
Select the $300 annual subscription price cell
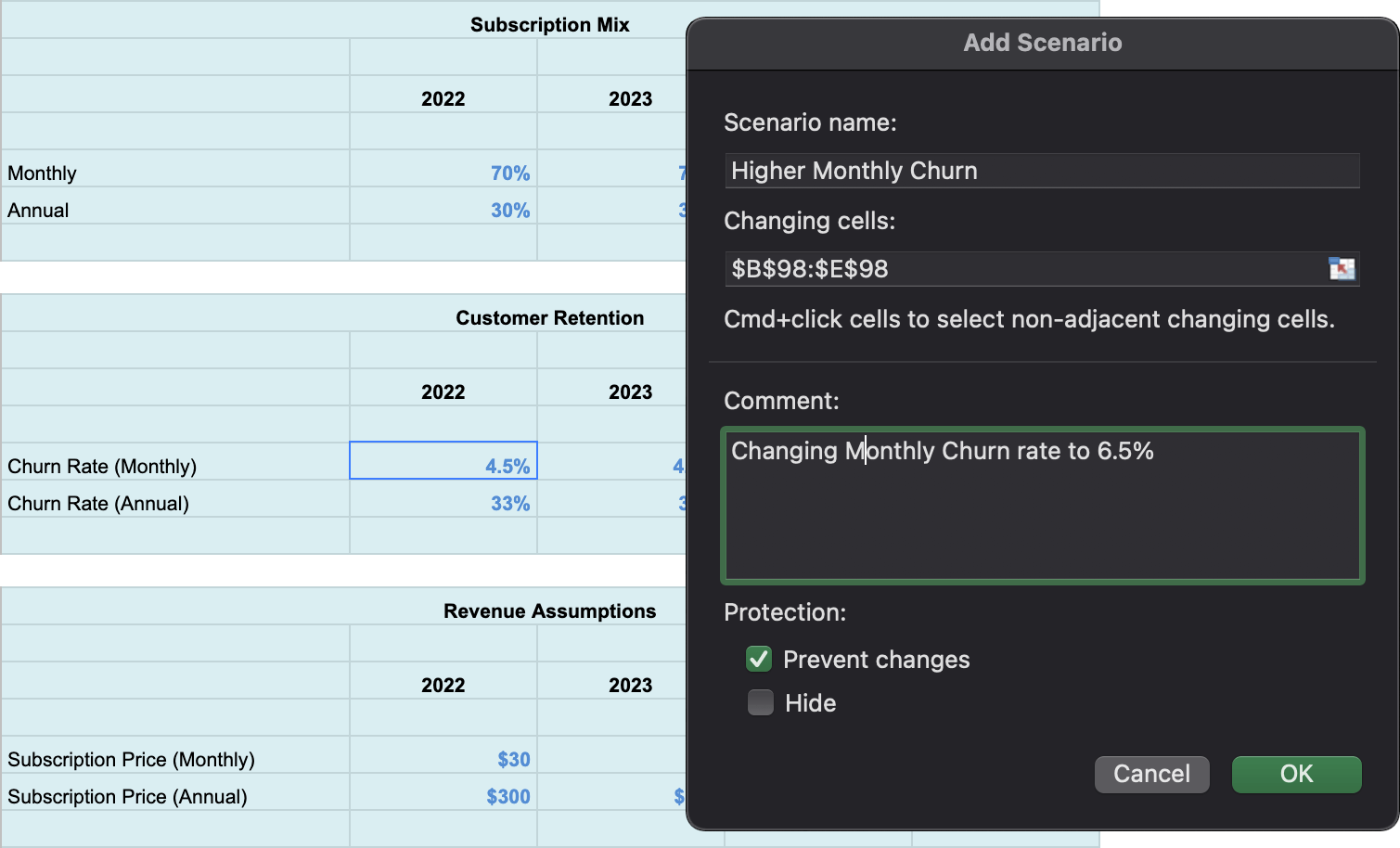(443, 797)
